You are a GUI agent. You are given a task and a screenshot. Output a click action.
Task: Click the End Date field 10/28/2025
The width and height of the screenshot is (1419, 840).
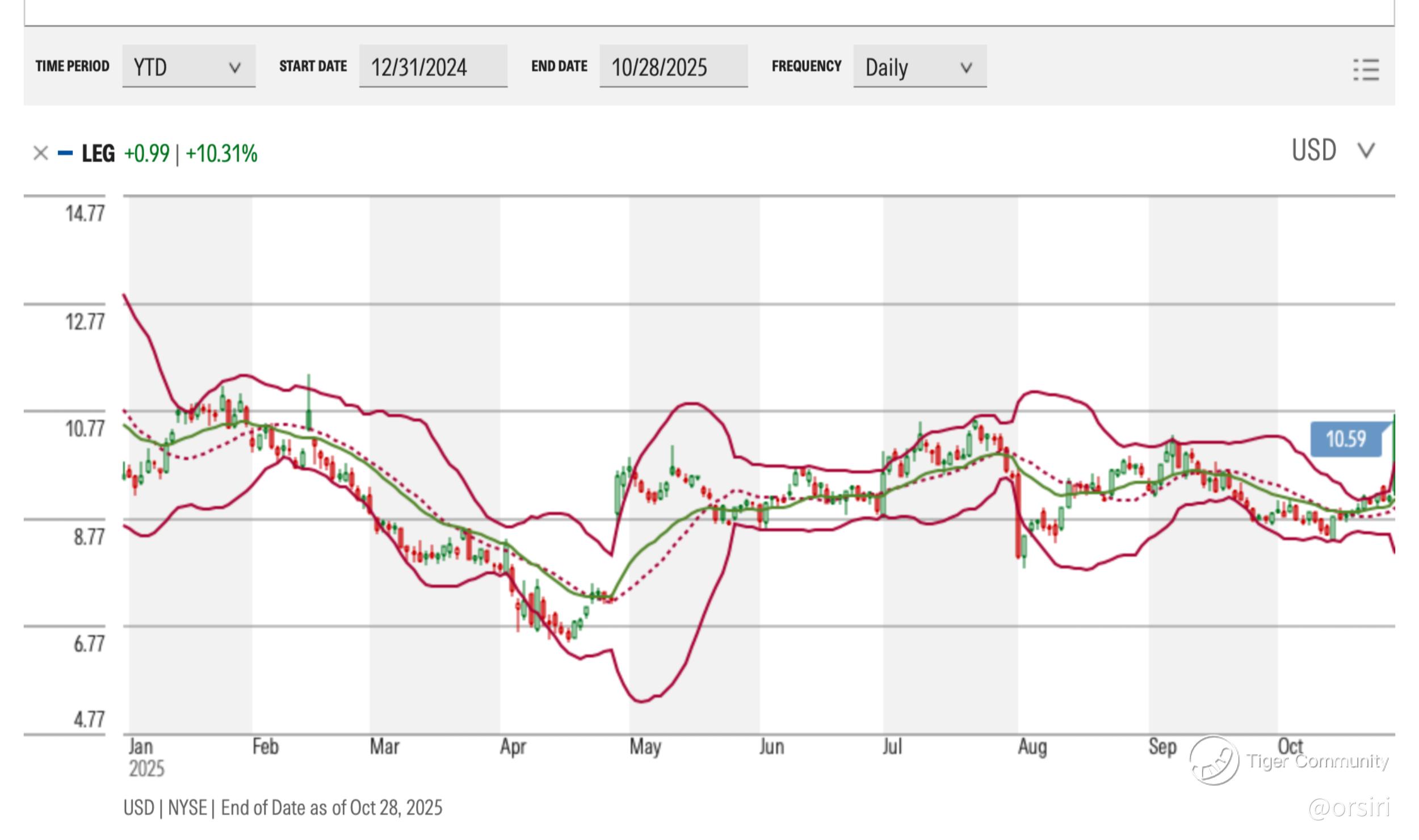click(x=673, y=67)
